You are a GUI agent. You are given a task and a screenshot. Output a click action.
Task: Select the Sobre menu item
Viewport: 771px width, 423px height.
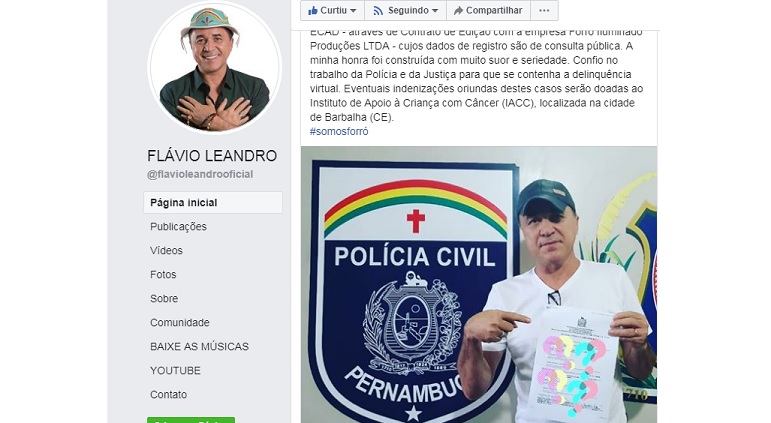click(x=164, y=299)
